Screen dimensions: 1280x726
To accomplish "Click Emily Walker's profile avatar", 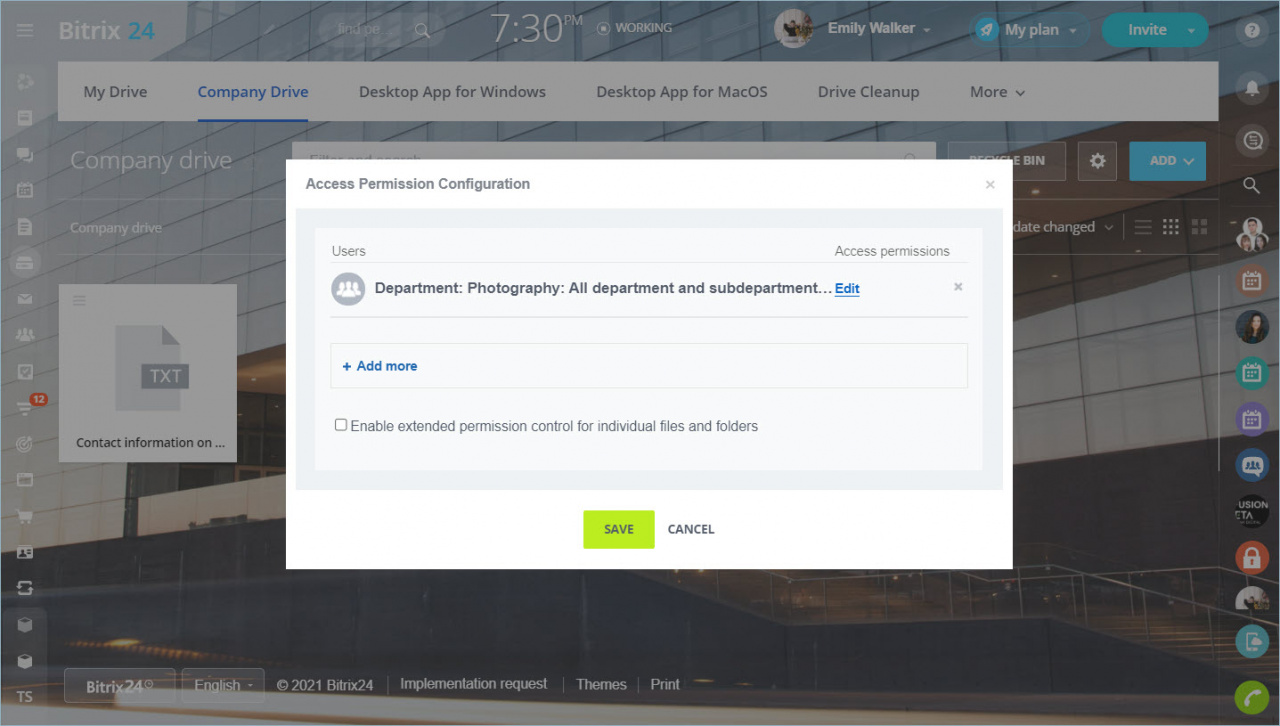I will click(x=793, y=29).
